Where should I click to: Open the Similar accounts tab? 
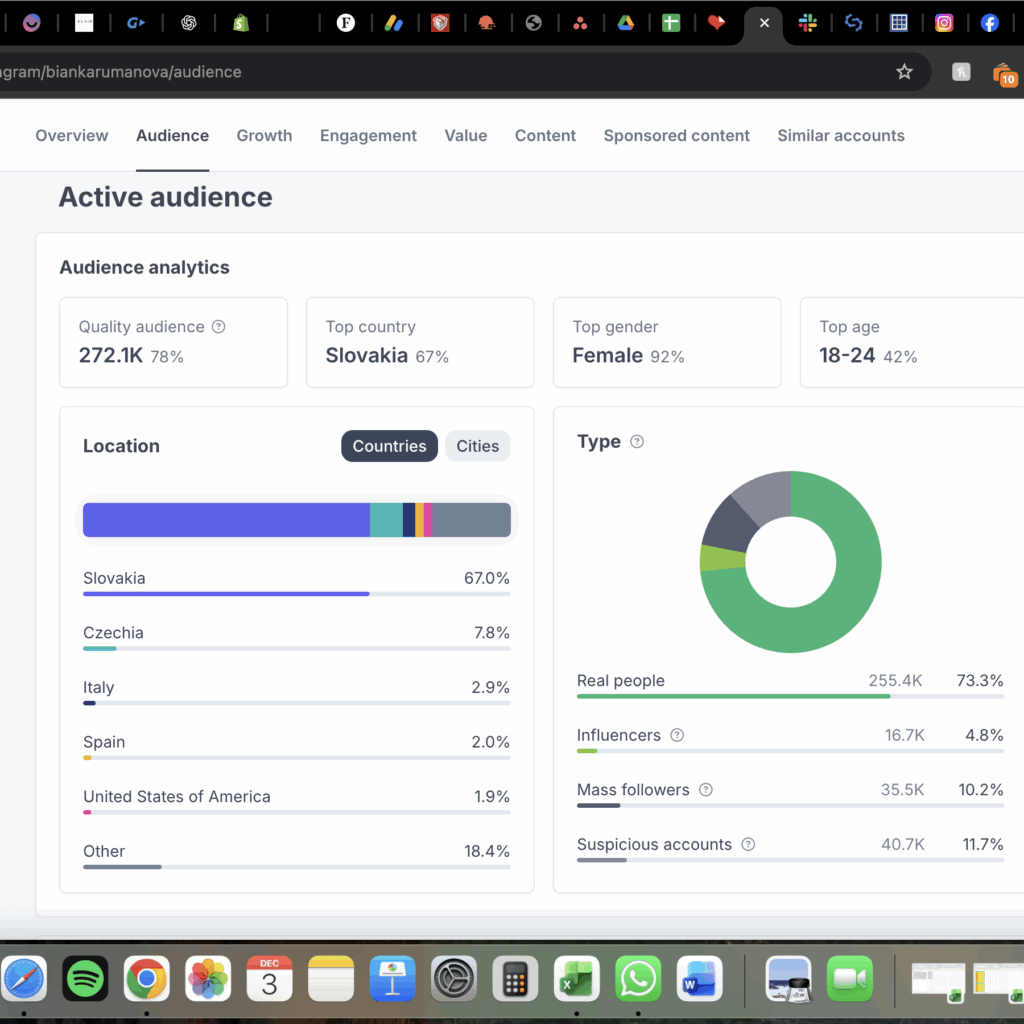pyautogui.click(x=840, y=136)
